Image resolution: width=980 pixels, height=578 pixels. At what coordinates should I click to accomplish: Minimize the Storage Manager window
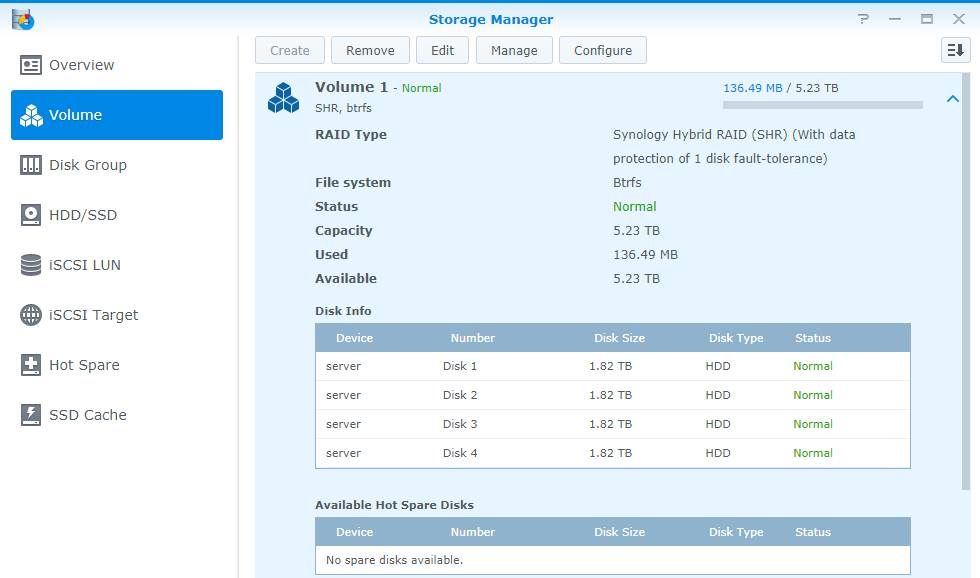(x=895, y=19)
